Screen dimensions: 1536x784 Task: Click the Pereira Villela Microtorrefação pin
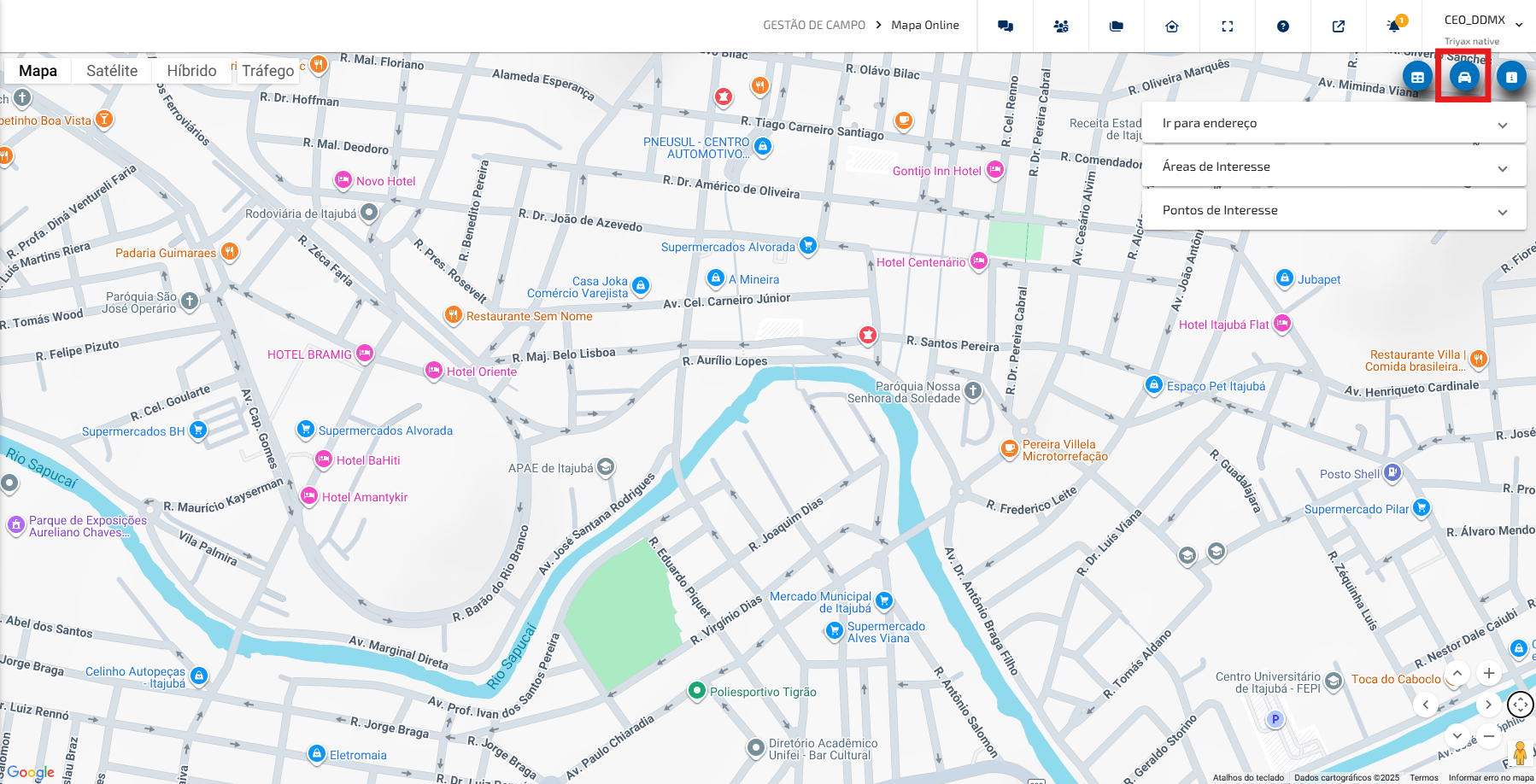[1010, 448]
